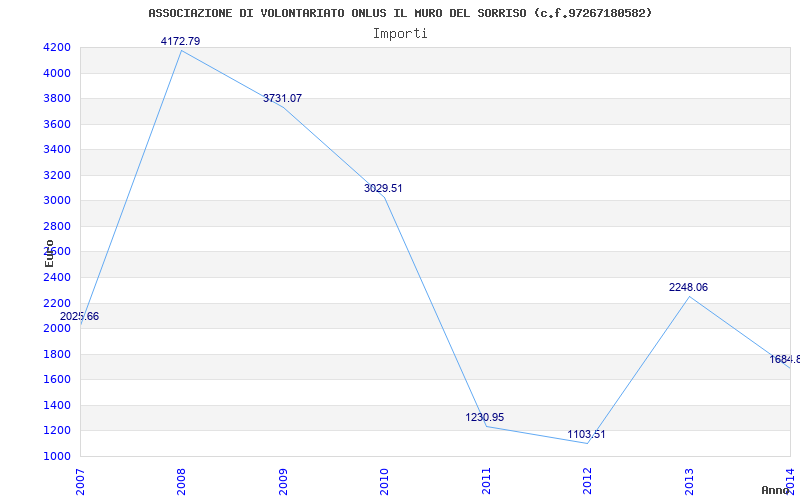Click the x-axis year 2008

[181, 481]
